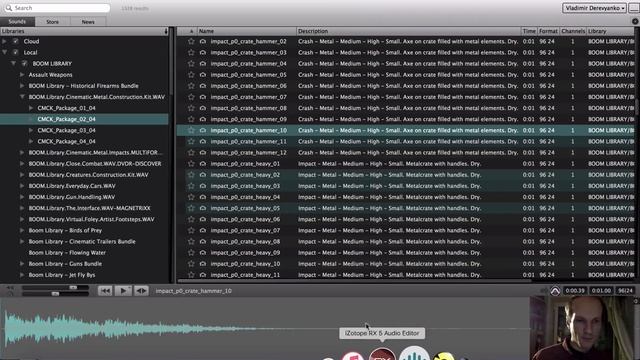Adjust the lower pitch slider
Viewport: 640px width, 360px height.
tap(55, 294)
